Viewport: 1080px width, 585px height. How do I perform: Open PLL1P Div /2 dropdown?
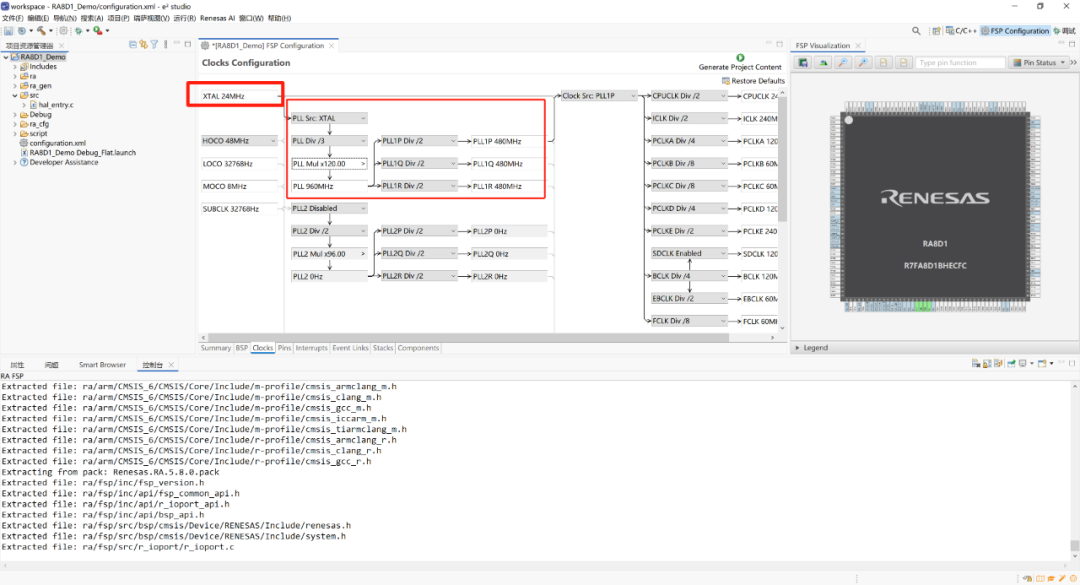(419, 141)
